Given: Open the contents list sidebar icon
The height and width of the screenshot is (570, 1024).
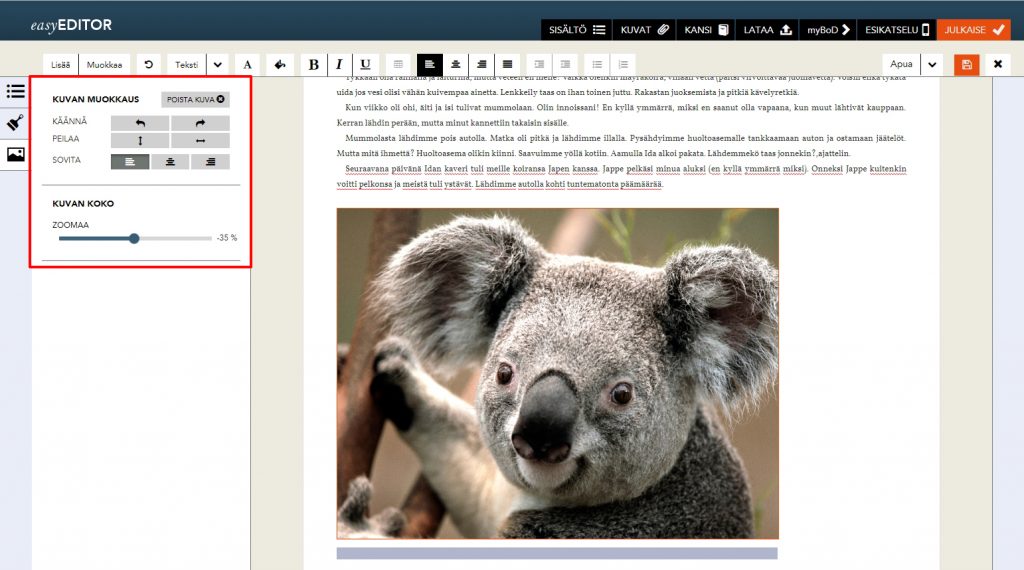Looking at the screenshot, I should (x=15, y=91).
